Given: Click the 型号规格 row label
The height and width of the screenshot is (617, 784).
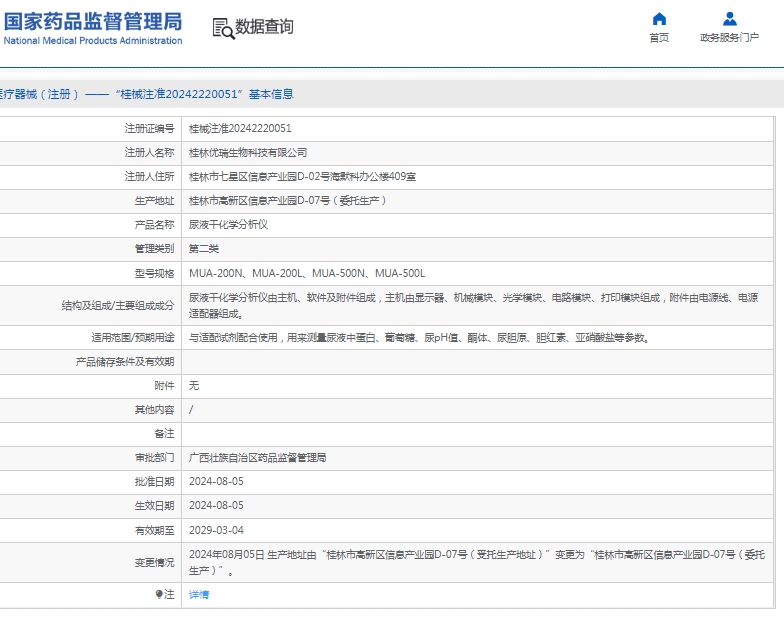Looking at the screenshot, I should click(x=154, y=274).
